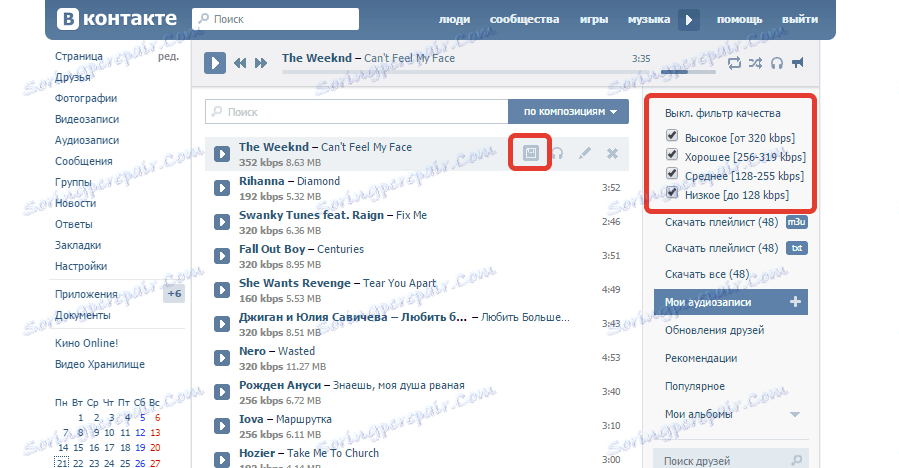Click the play button next to музыка
Viewport: 899px width, 468px height.
pyautogui.click(x=689, y=20)
